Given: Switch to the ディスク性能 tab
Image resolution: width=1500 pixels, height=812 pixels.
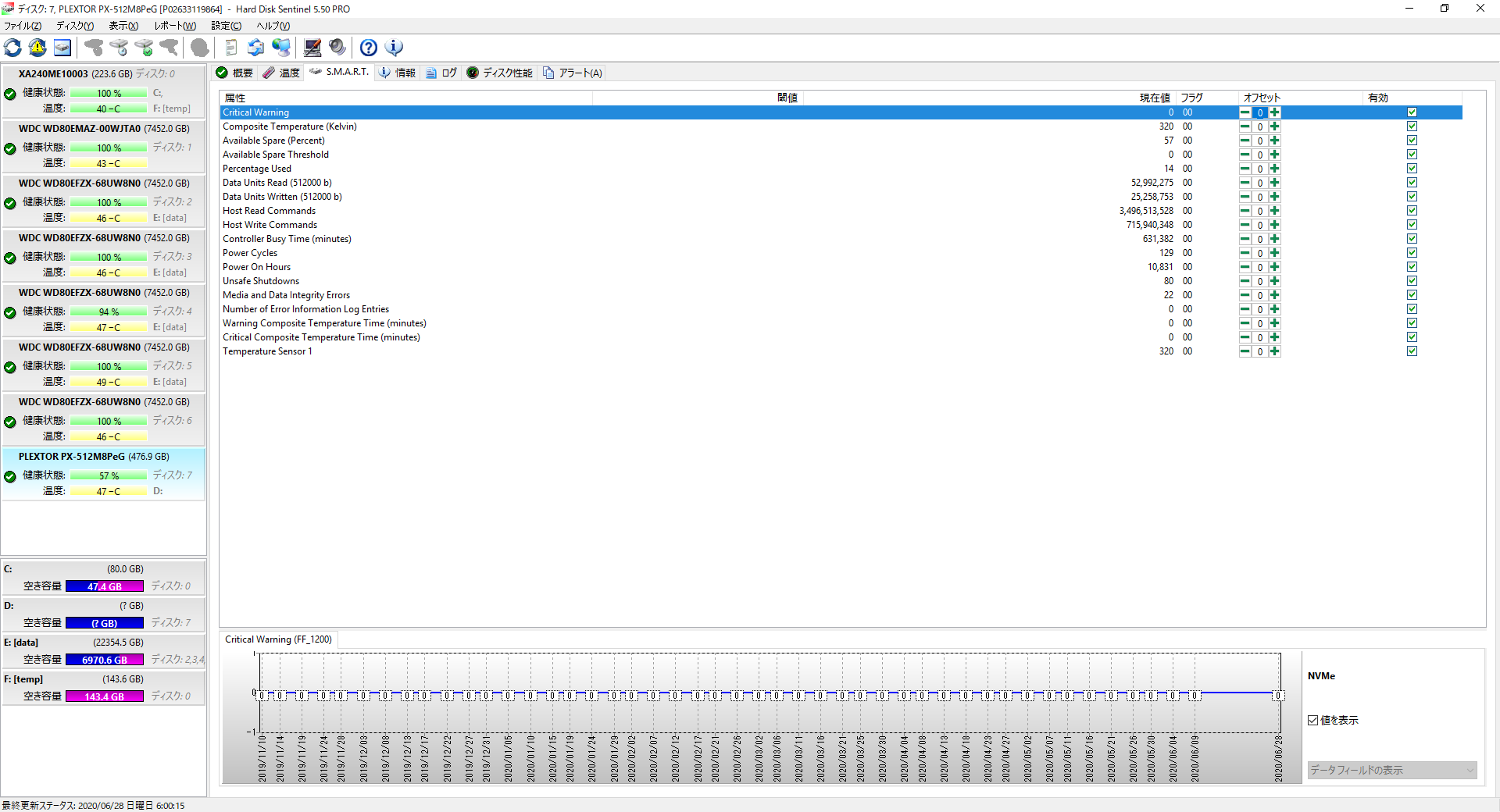Looking at the screenshot, I should click(x=500, y=73).
